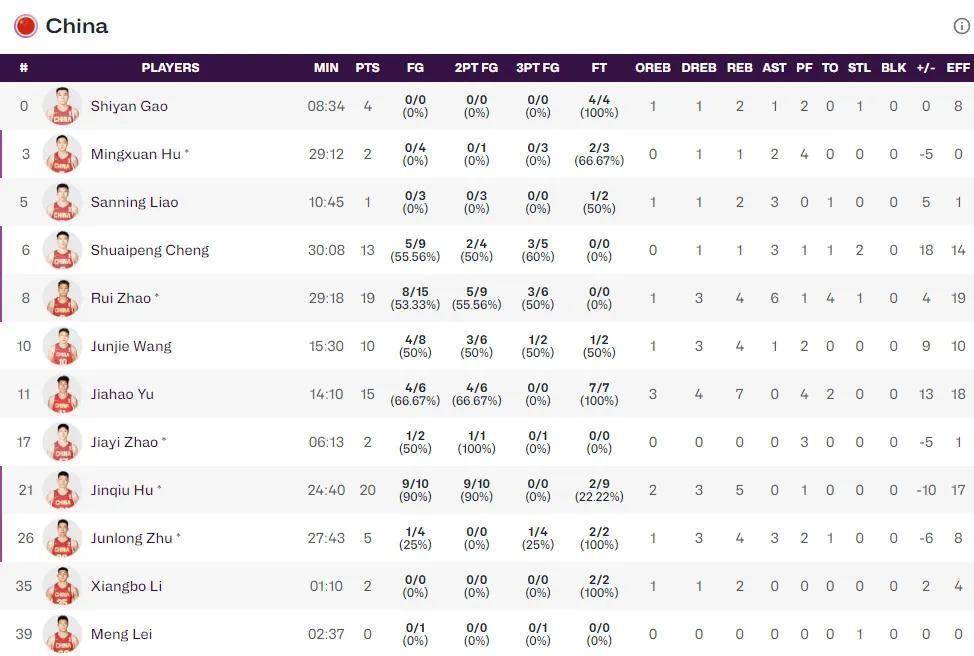Select the PLAYERS column header
This screenshot has height=656, width=974.
[170, 68]
